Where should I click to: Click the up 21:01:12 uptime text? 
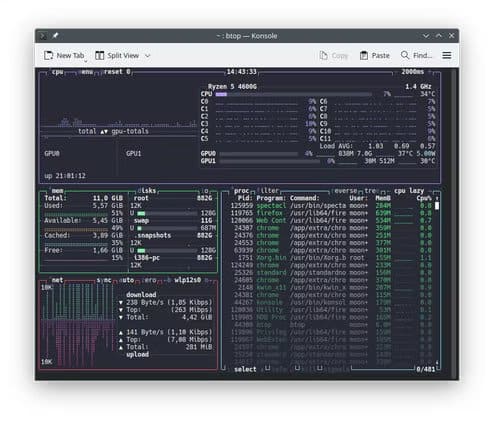click(65, 176)
